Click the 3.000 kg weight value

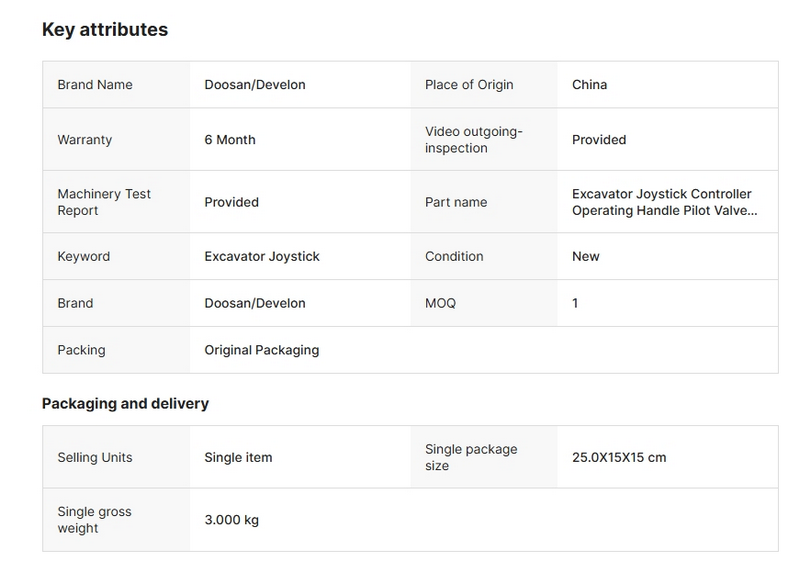pyautogui.click(x=232, y=520)
